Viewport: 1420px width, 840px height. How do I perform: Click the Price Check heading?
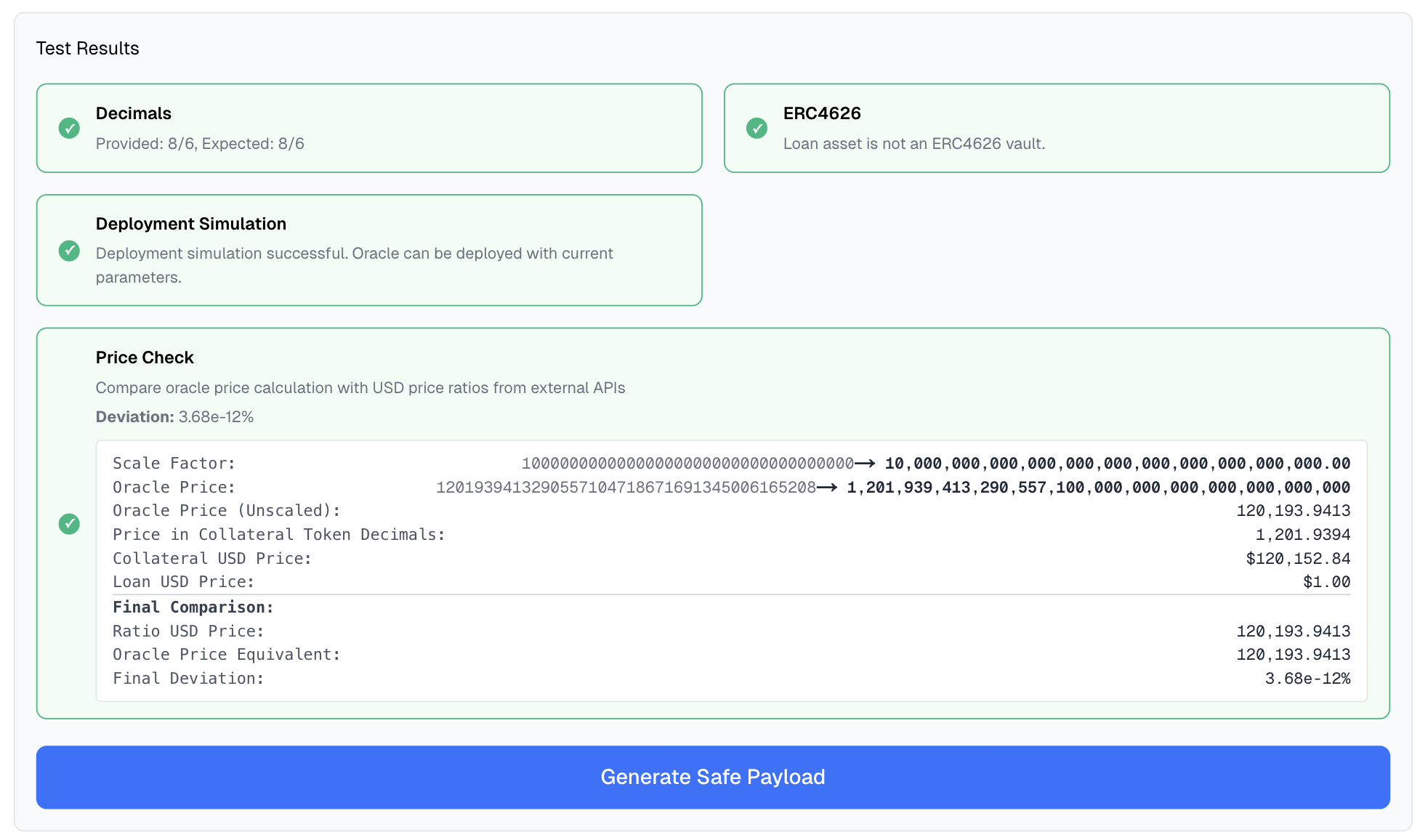145,358
